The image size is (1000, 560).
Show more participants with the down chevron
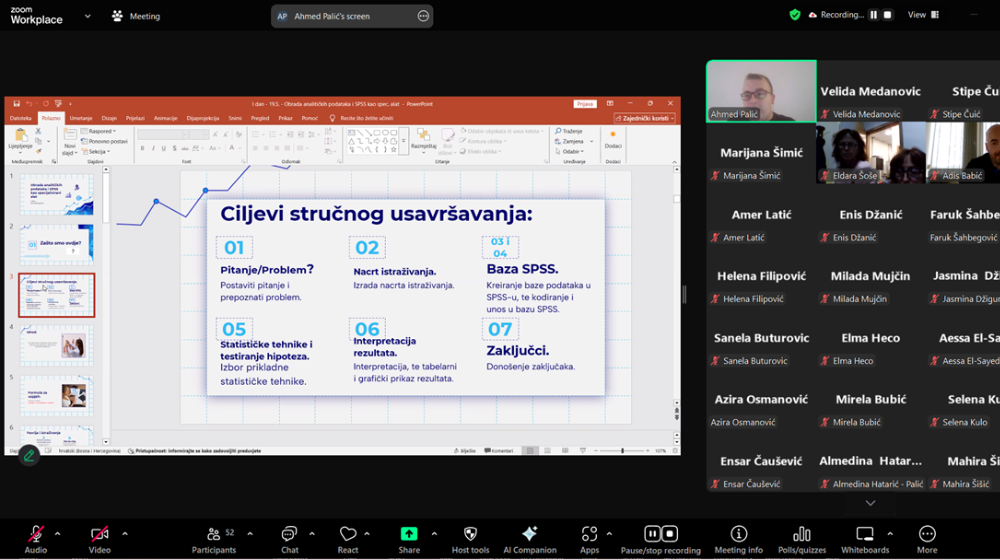[x=870, y=503]
